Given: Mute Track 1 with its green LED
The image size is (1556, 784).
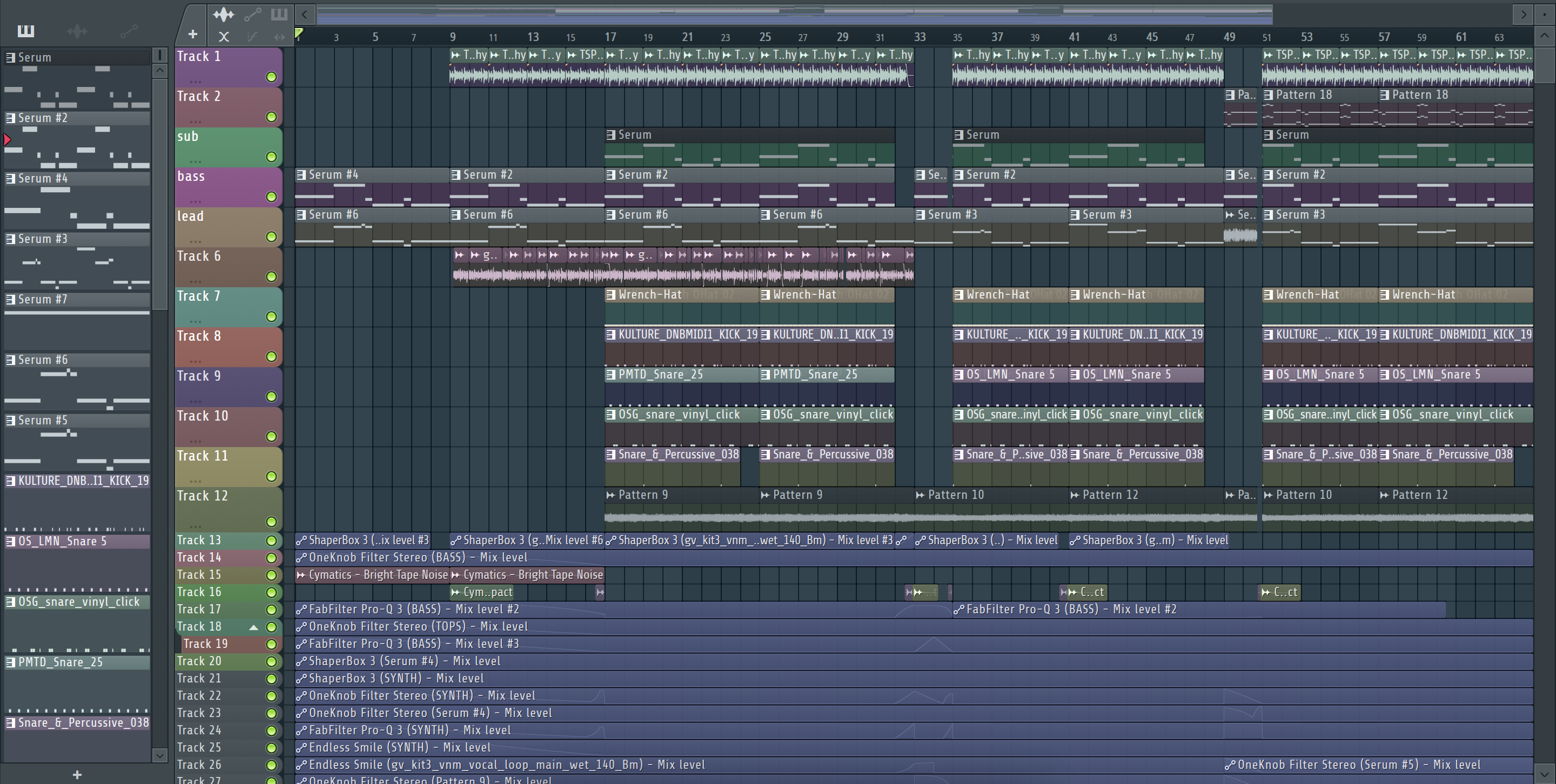Looking at the screenshot, I should point(271,77).
